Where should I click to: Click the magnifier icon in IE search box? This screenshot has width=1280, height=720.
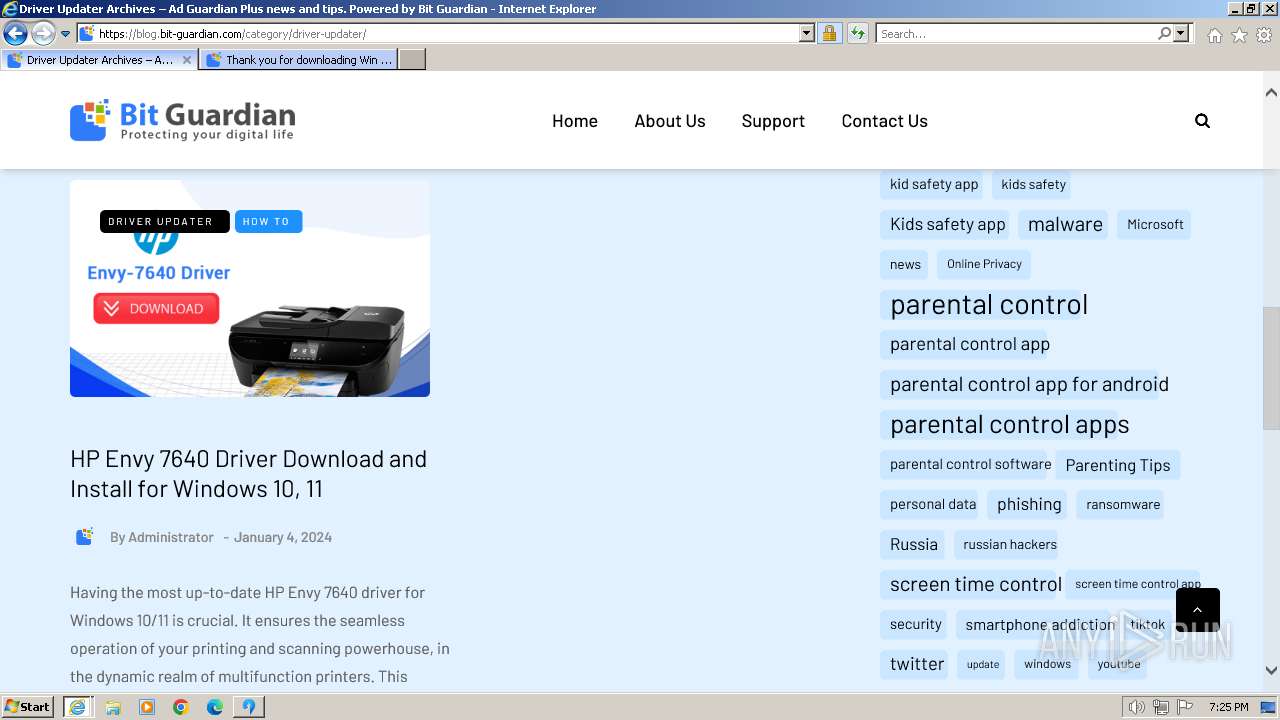click(1164, 34)
